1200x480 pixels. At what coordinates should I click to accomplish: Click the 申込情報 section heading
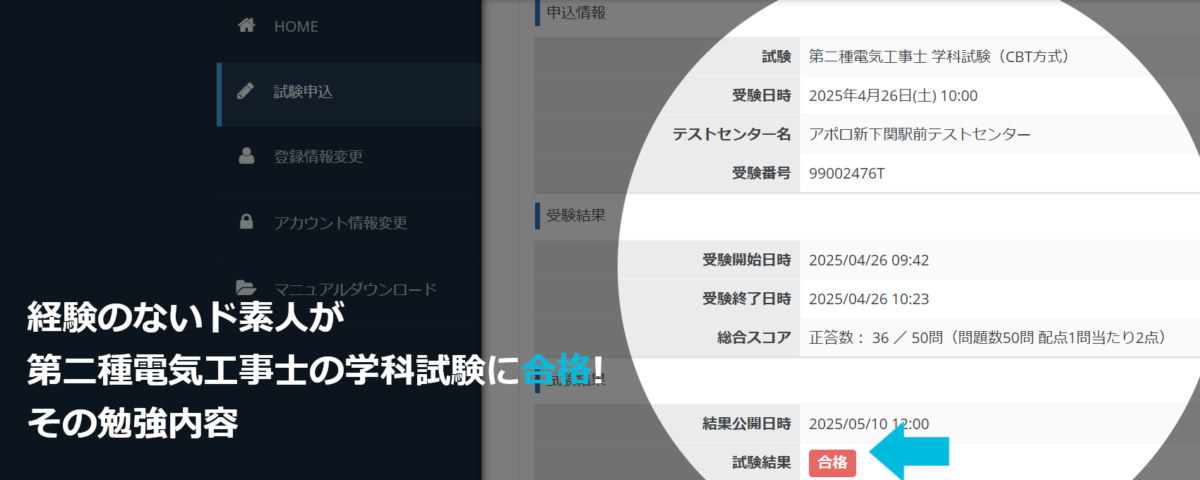point(576,13)
